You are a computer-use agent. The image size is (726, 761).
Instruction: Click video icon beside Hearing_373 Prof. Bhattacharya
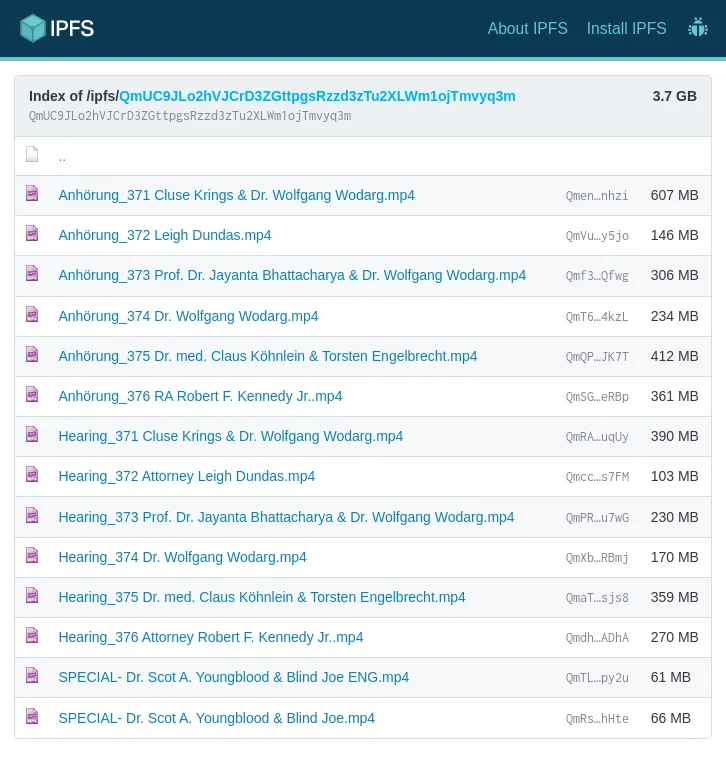tap(32, 515)
